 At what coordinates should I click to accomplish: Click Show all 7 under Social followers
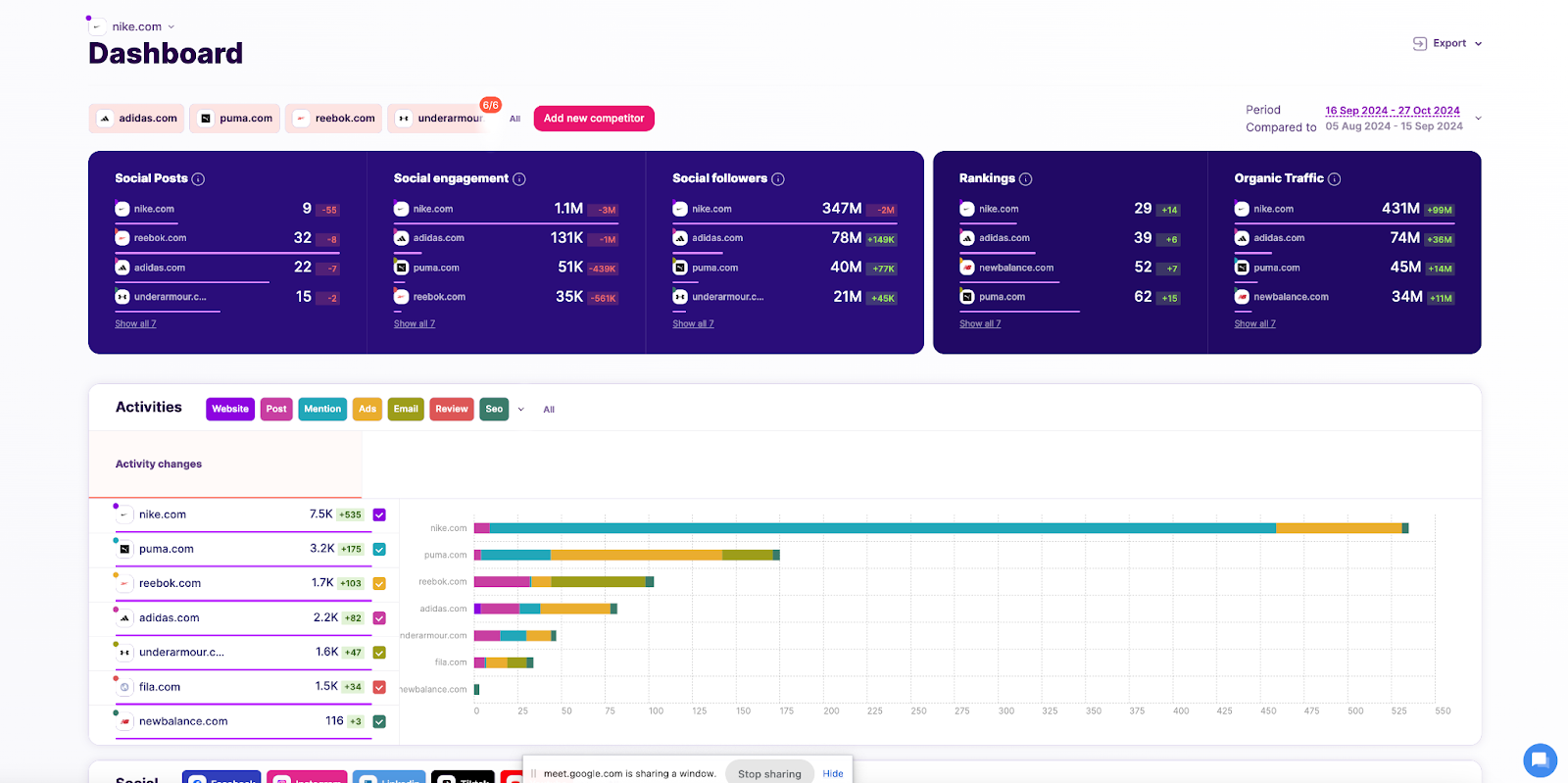point(693,324)
